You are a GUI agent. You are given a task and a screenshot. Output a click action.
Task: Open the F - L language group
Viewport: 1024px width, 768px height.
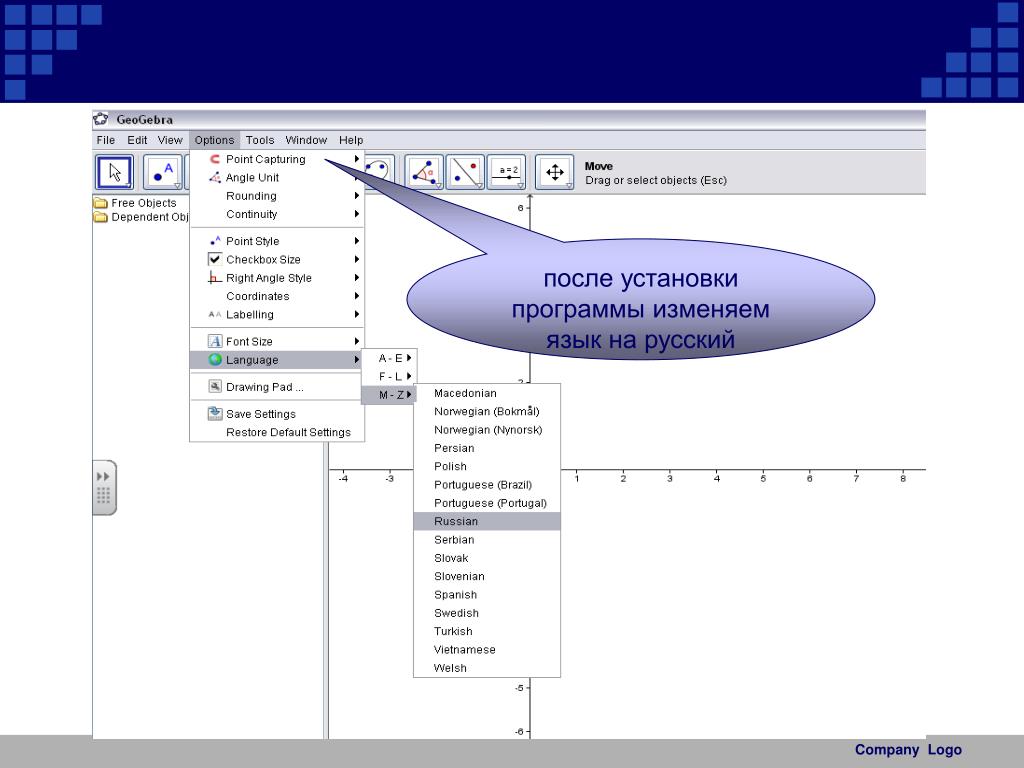(x=389, y=376)
